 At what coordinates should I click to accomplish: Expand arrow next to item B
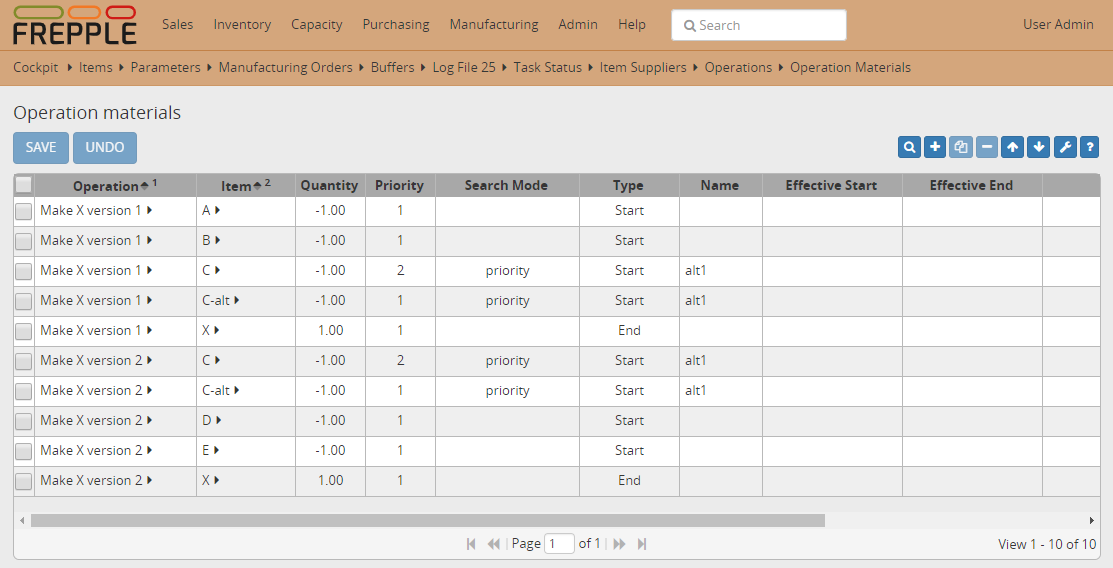[x=217, y=240]
